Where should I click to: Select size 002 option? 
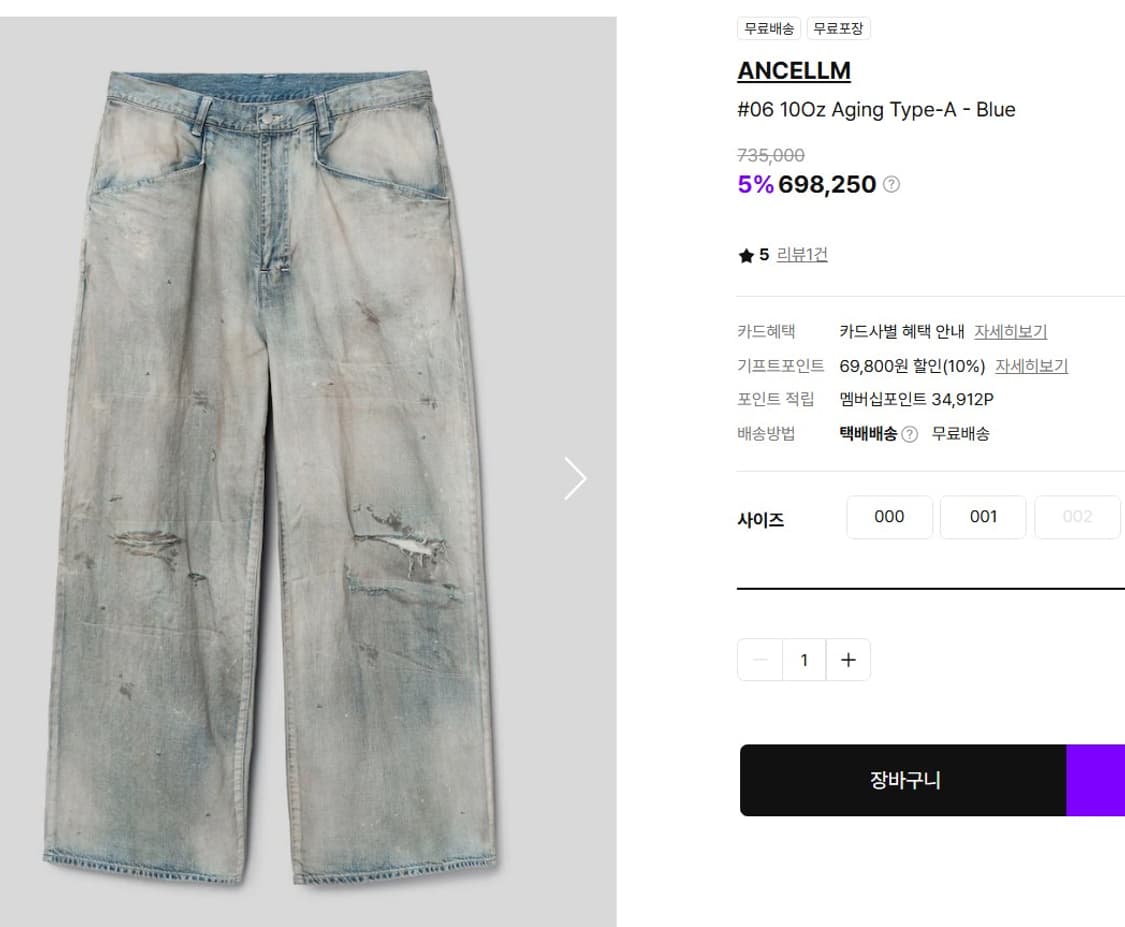pyautogui.click(x=1077, y=517)
